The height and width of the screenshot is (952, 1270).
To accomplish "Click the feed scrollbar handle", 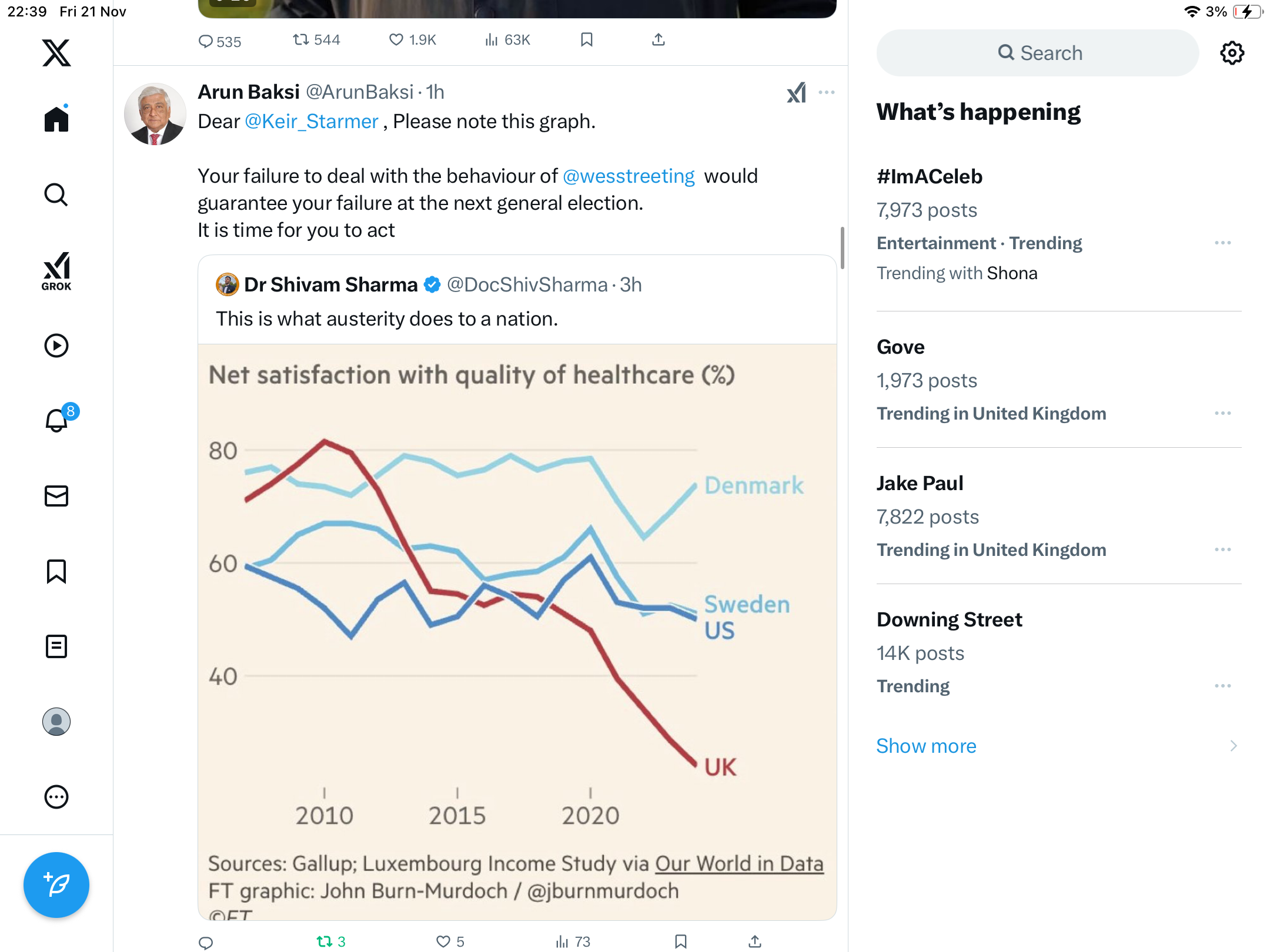I will (x=843, y=247).
